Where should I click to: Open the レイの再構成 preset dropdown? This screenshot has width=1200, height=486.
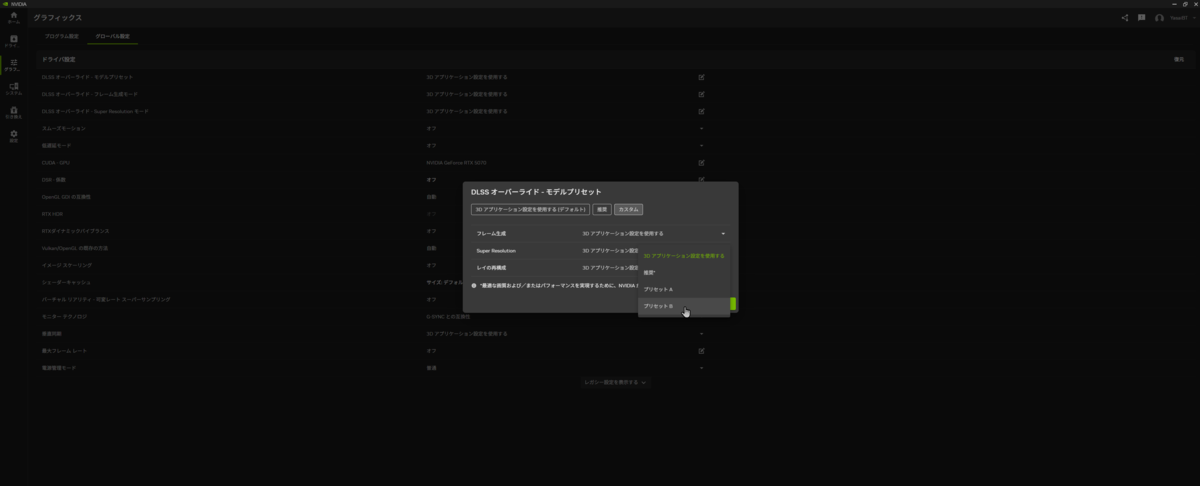[610, 267]
